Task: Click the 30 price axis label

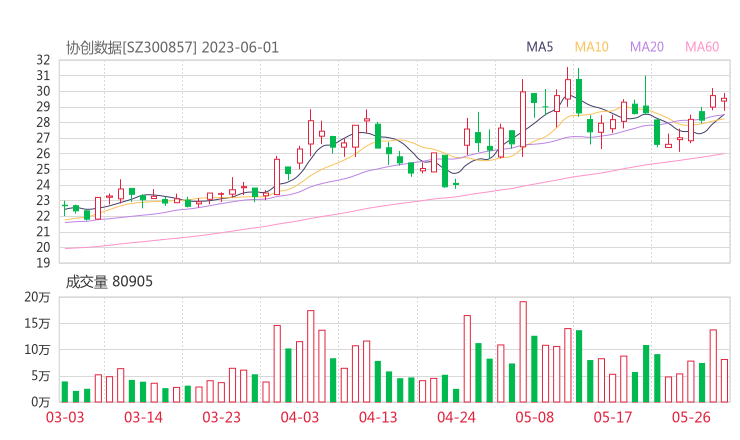Action: 43,91
